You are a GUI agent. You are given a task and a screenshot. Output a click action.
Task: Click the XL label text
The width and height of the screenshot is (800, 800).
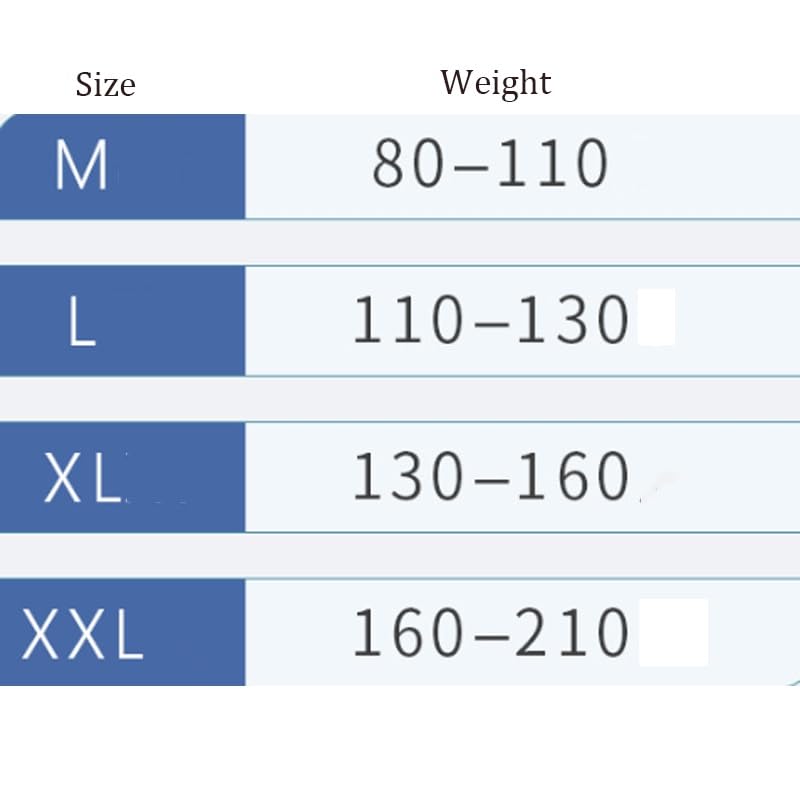click(83, 478)
